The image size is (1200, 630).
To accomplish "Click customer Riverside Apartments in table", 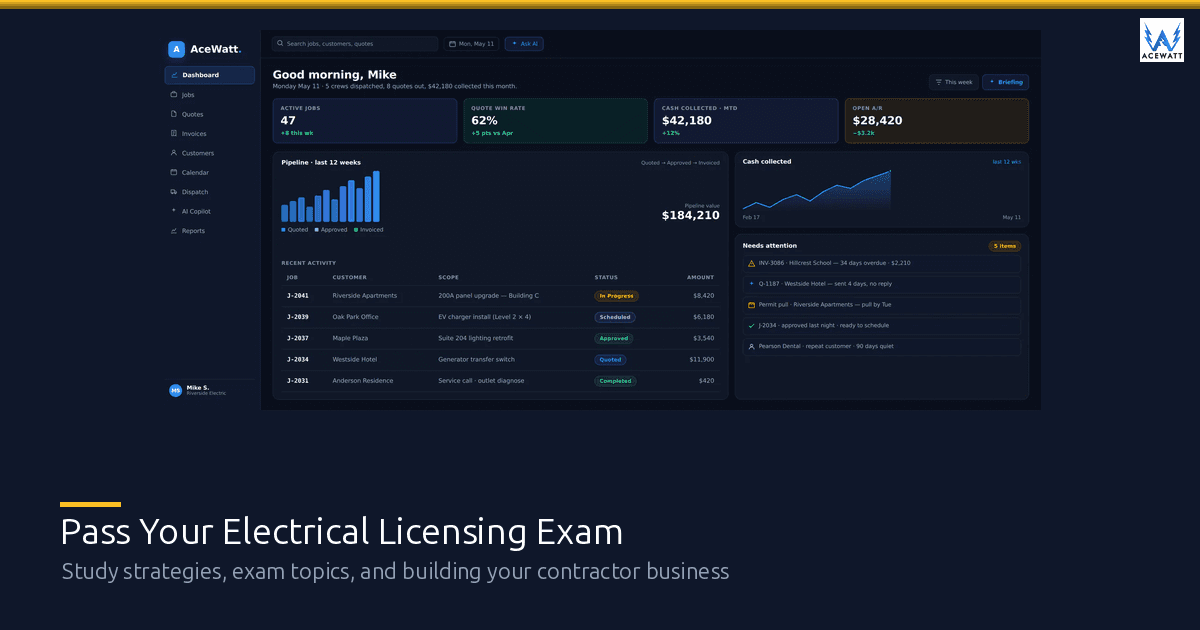I will tap(365, 296).
